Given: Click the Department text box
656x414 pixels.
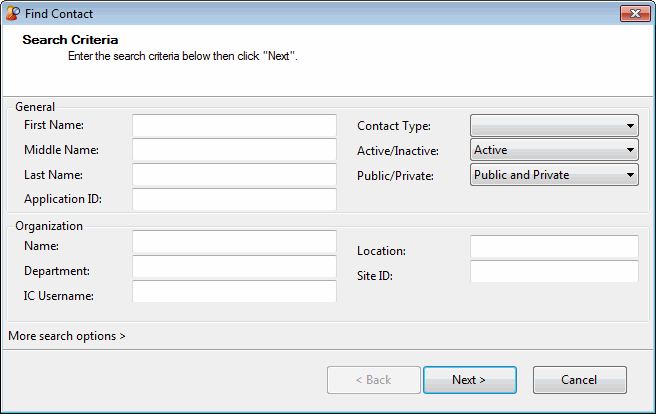Looking at the screenshot, I should (x=234, y=267).
